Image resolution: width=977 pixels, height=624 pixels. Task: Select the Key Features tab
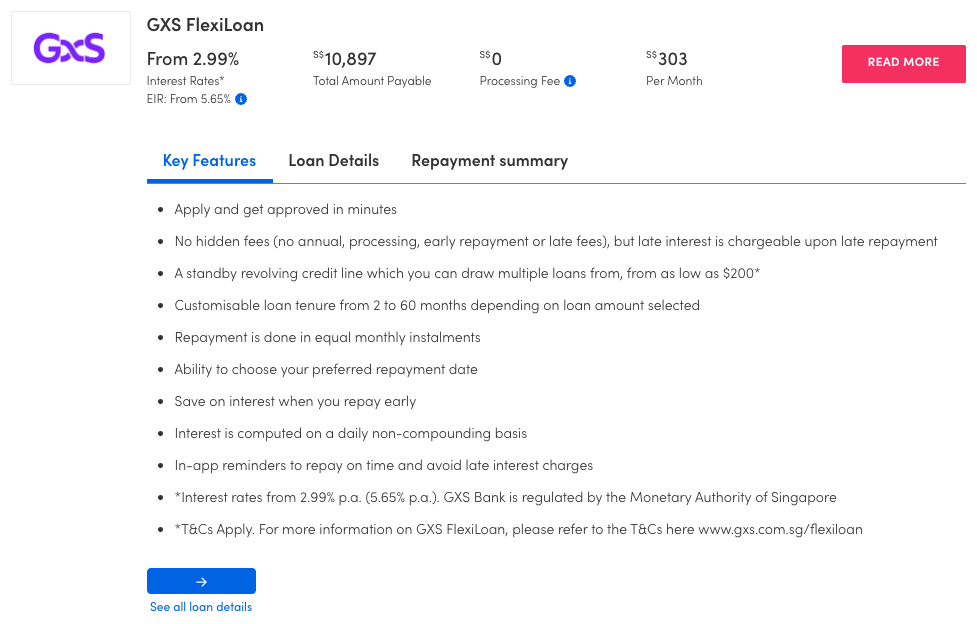(209, 161)
